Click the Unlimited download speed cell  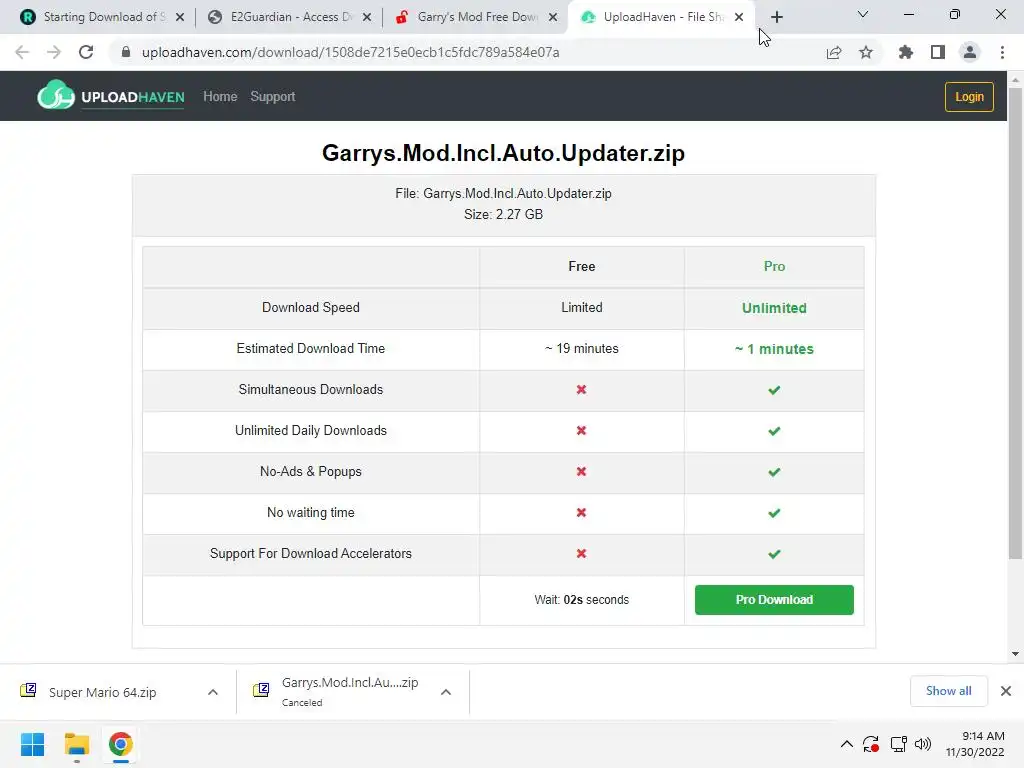click(774, 308)
